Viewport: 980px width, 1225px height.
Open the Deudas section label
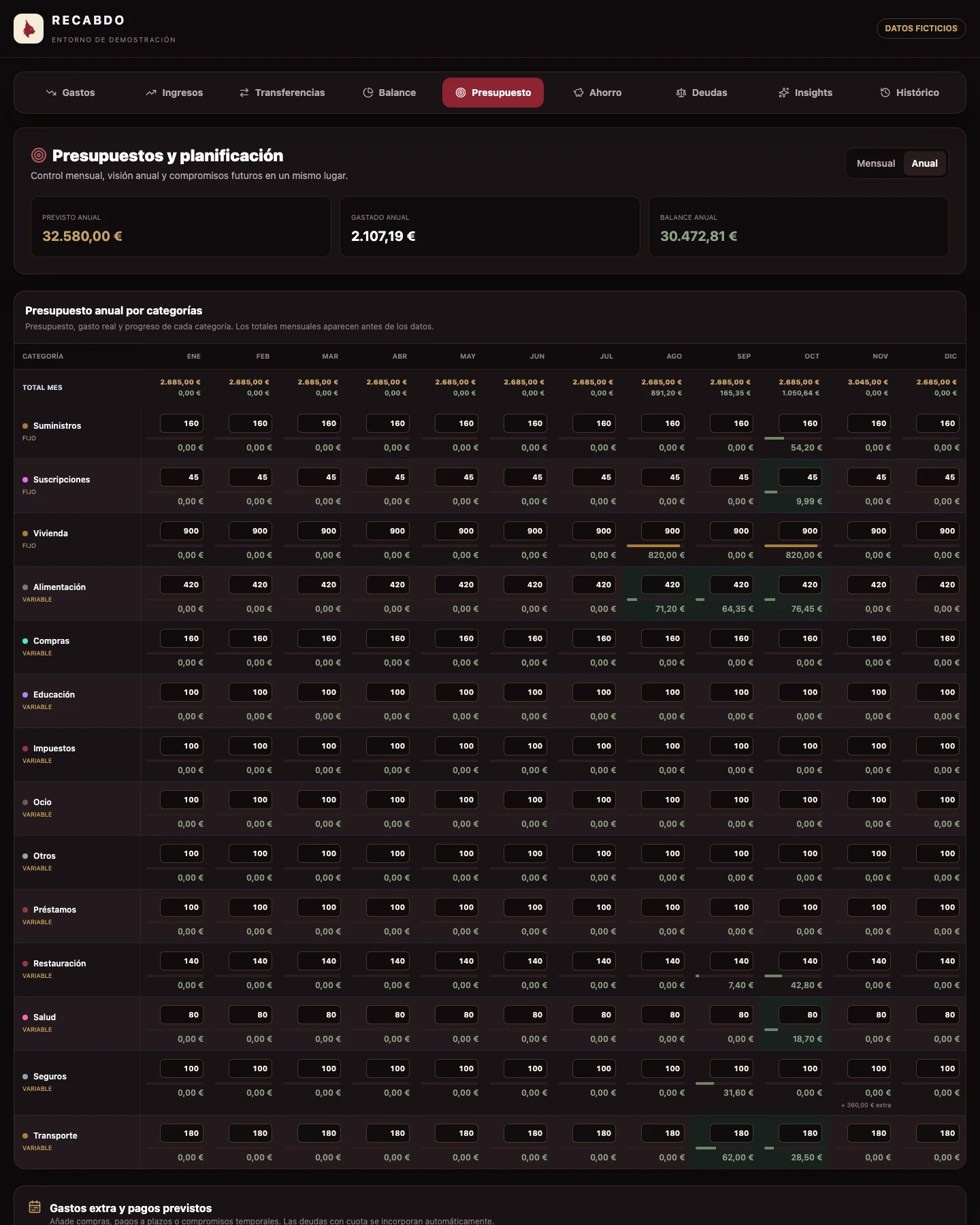[709, 93]
